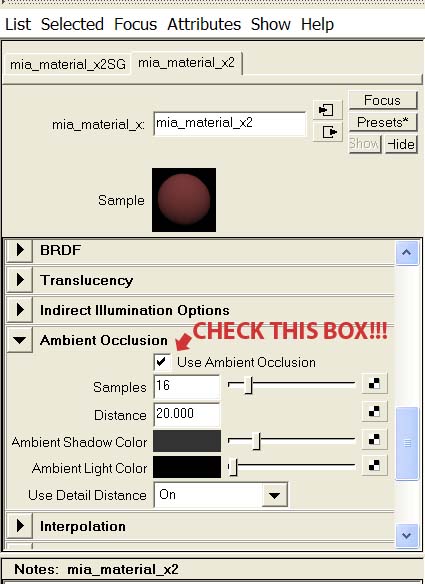The height and width of the screenshot is (584, 425).
Task: Click the scrollbar up arrow
Action: pos(406,253)
